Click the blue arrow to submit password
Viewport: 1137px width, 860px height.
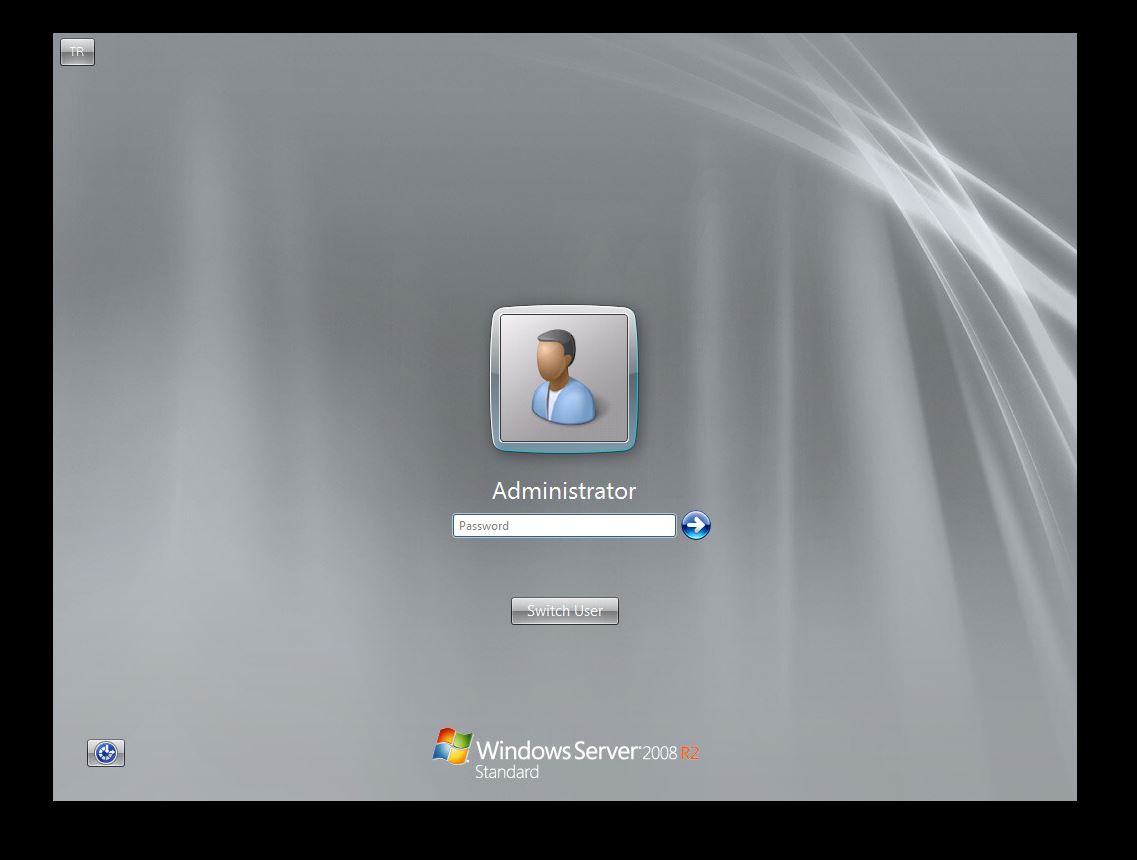point(695,525)
